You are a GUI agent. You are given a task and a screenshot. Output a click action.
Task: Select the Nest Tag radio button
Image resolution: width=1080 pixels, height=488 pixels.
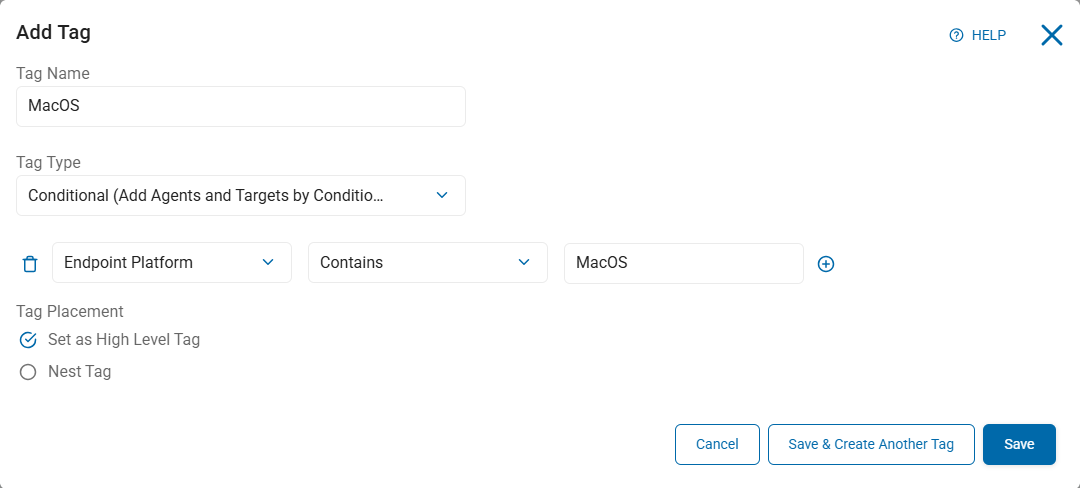tap(28, 372)
